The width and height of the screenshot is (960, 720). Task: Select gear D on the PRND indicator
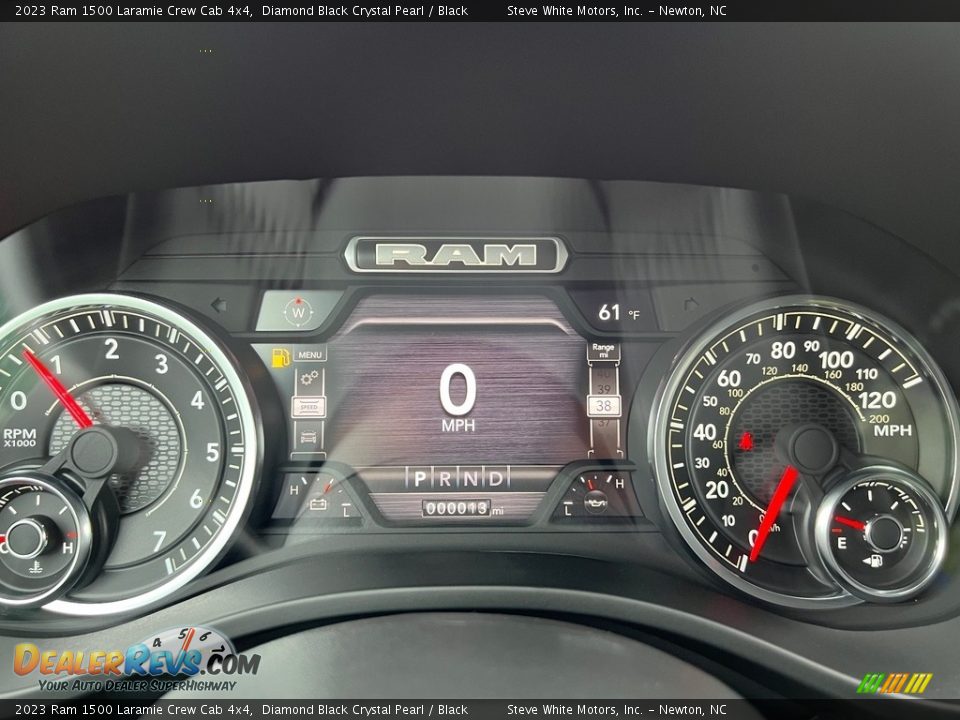click(x=496, y=478)
